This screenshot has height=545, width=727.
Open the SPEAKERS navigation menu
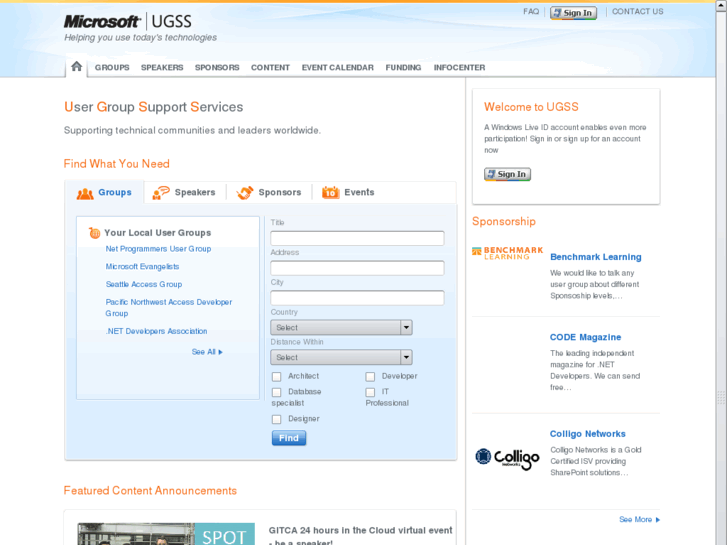click(x=162, y=68)
